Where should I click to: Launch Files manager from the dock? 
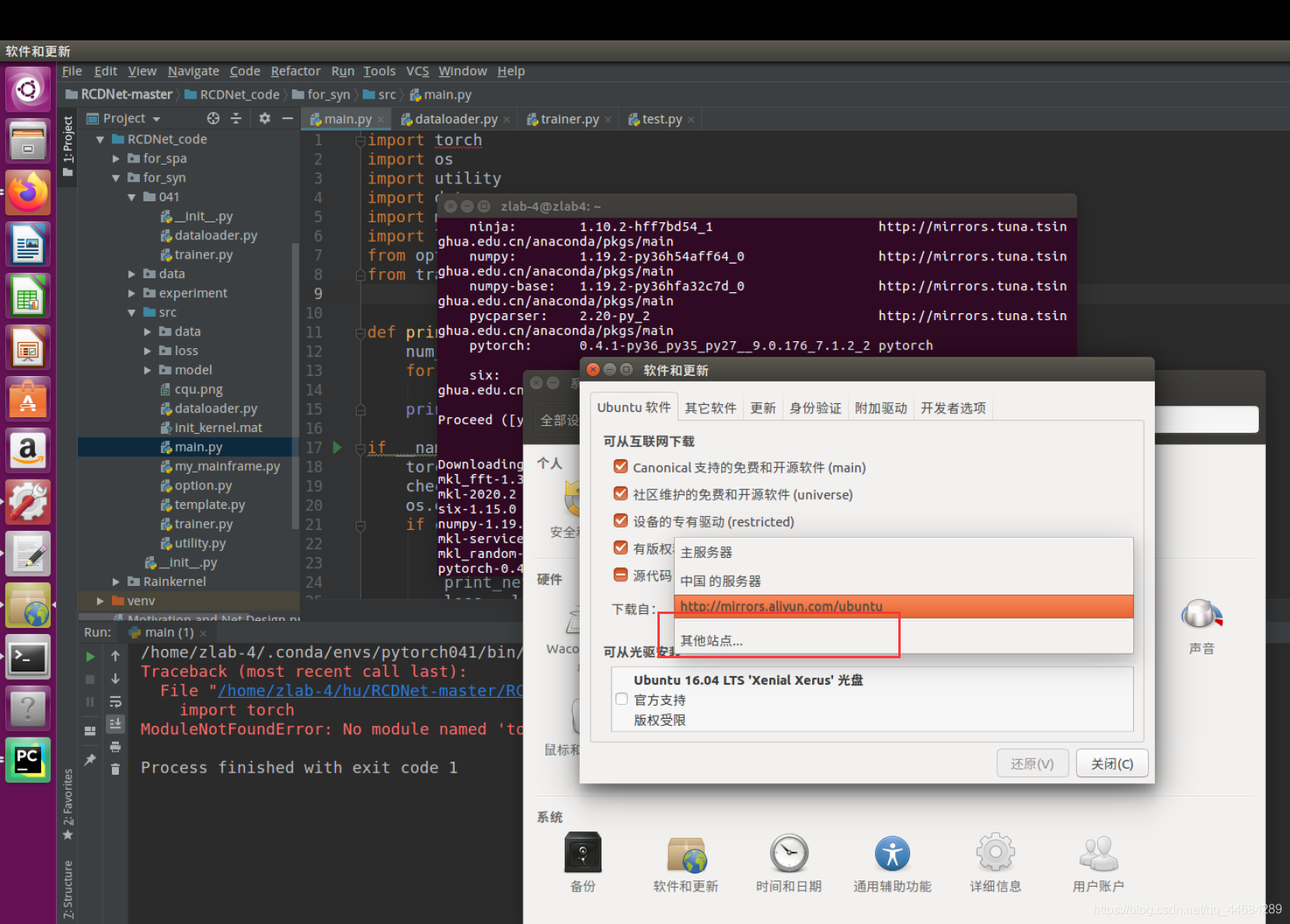(28, 141)
